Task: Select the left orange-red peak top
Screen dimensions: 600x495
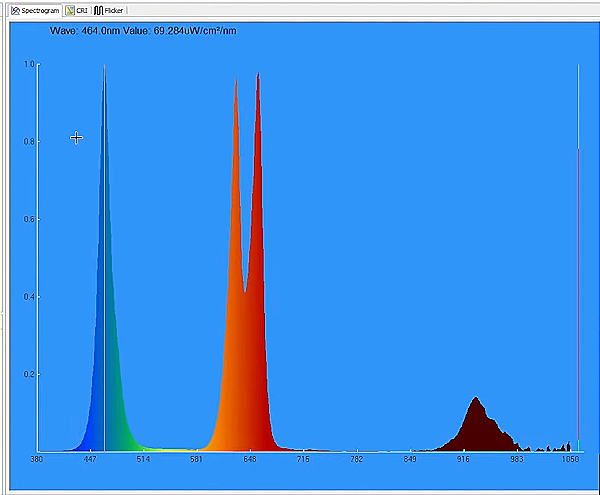Action: pos(236,82)
